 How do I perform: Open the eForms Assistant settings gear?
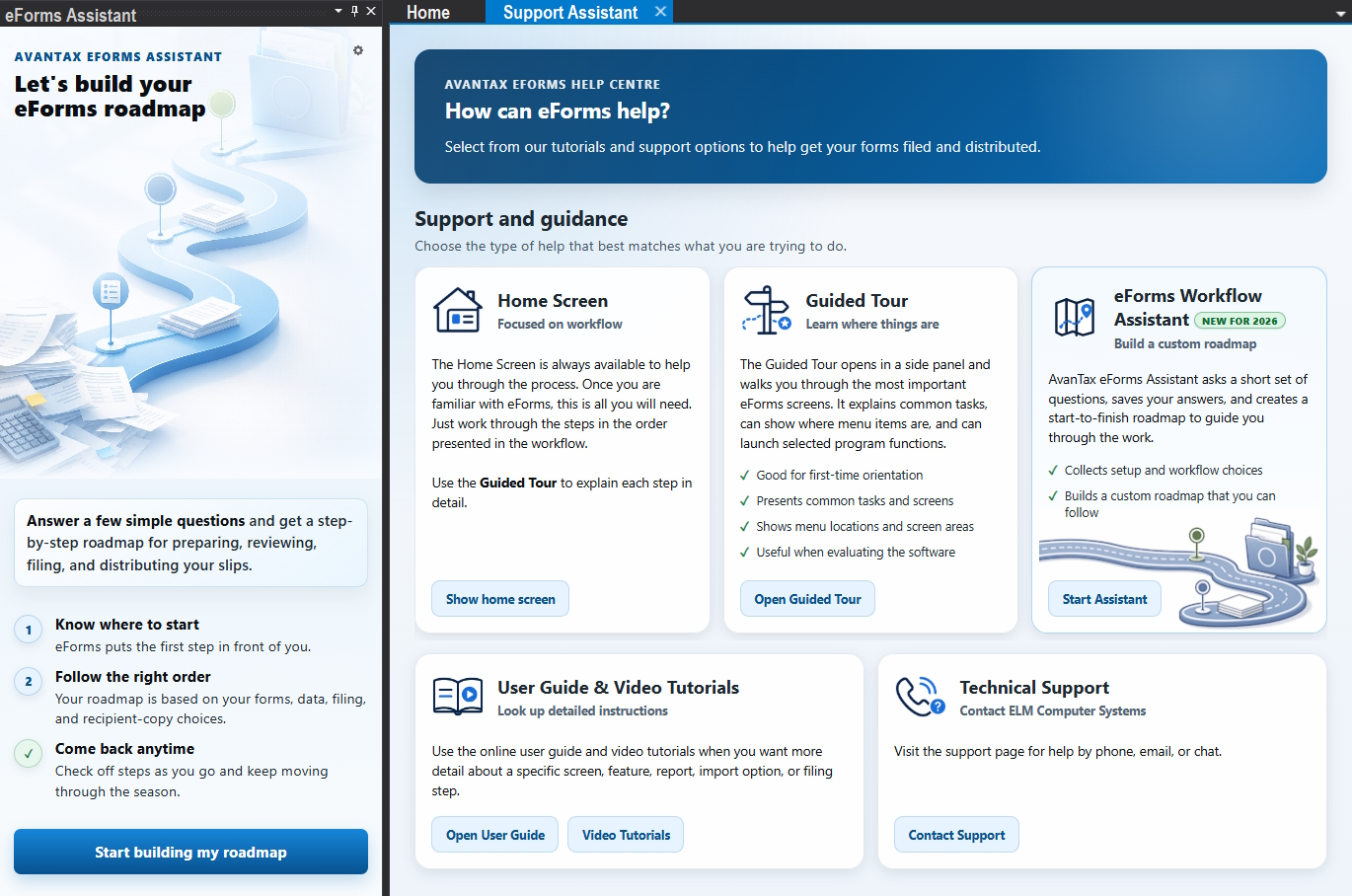tap(358, 50)
